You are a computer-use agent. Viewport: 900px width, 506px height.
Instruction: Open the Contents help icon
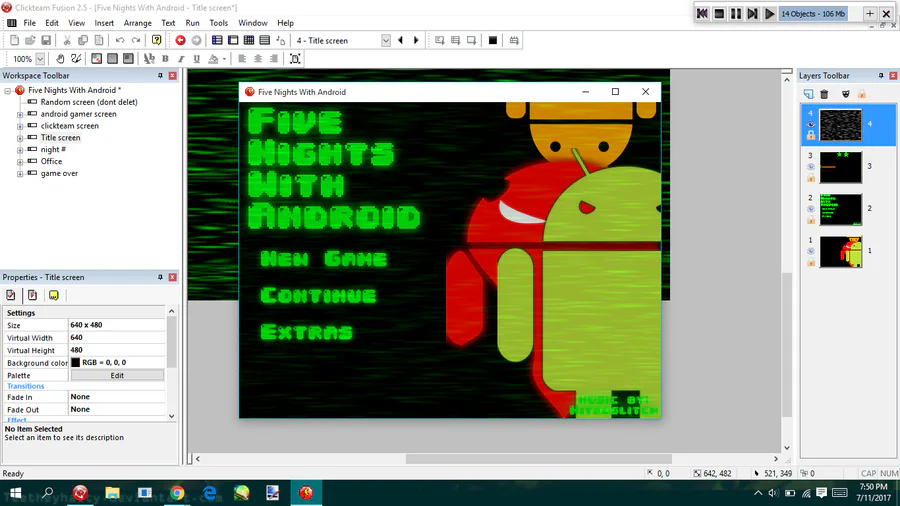pos(157,40)
